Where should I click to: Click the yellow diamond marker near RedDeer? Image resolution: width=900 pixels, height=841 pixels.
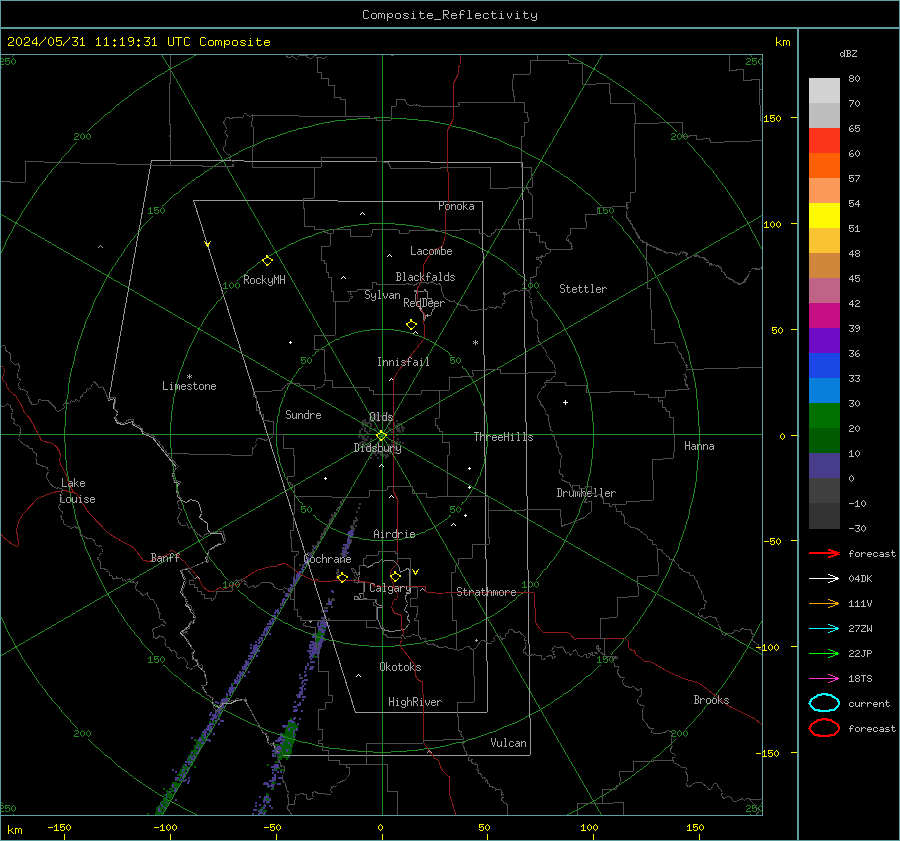[411, 325]
